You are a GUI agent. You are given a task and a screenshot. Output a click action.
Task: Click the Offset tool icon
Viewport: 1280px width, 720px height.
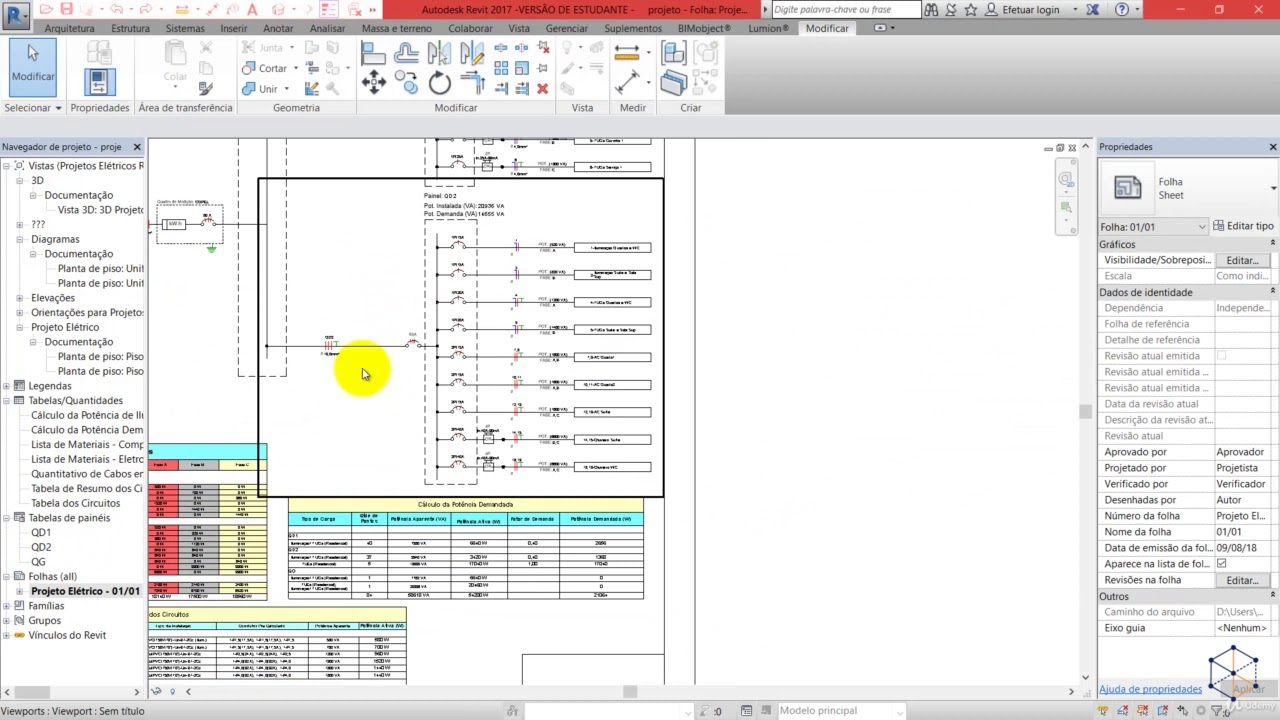pos(406,54)
